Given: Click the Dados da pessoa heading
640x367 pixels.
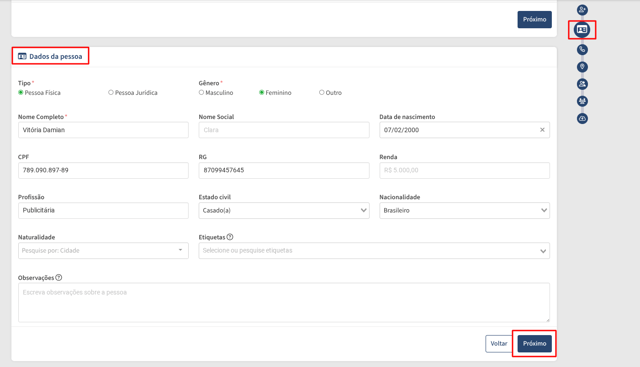Looking at the screenshot, I should [56, 56].
